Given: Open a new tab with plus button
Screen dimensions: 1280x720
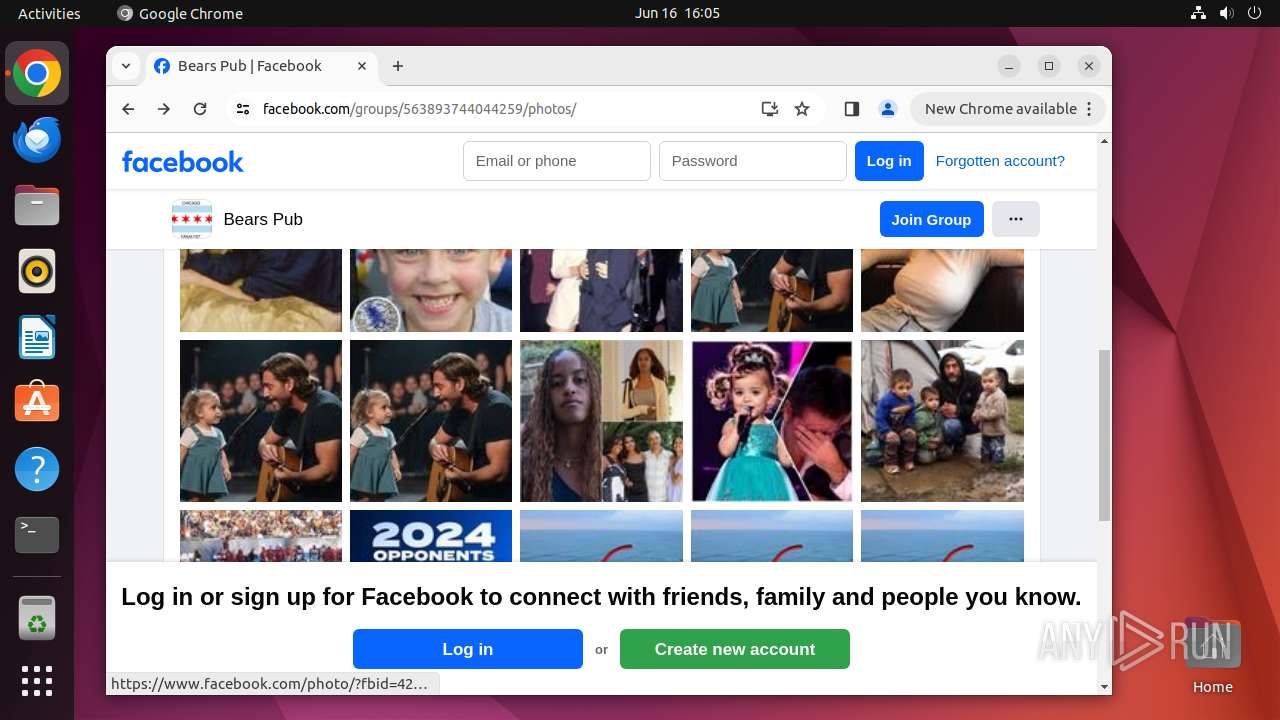Looking at the screenshot, I should (x=398, y=66).
